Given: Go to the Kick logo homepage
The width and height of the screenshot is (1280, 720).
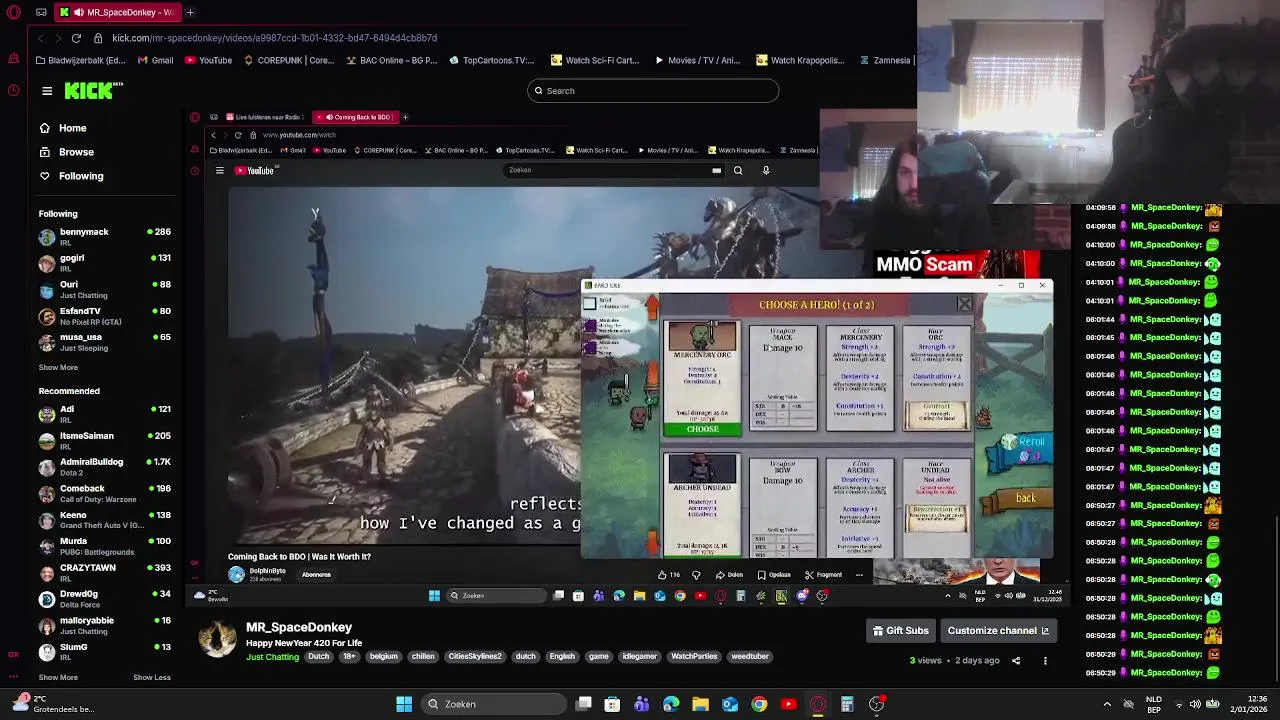Looking at the screenshot, I should click(93, 91).
